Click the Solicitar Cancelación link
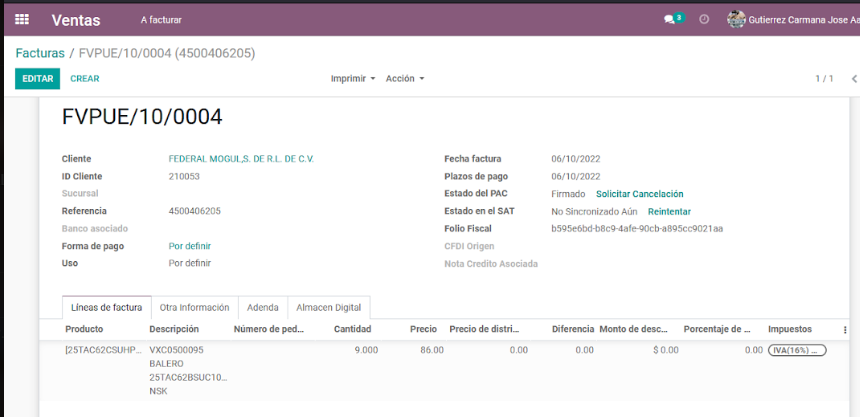860x417 pixels. [639, 194]
